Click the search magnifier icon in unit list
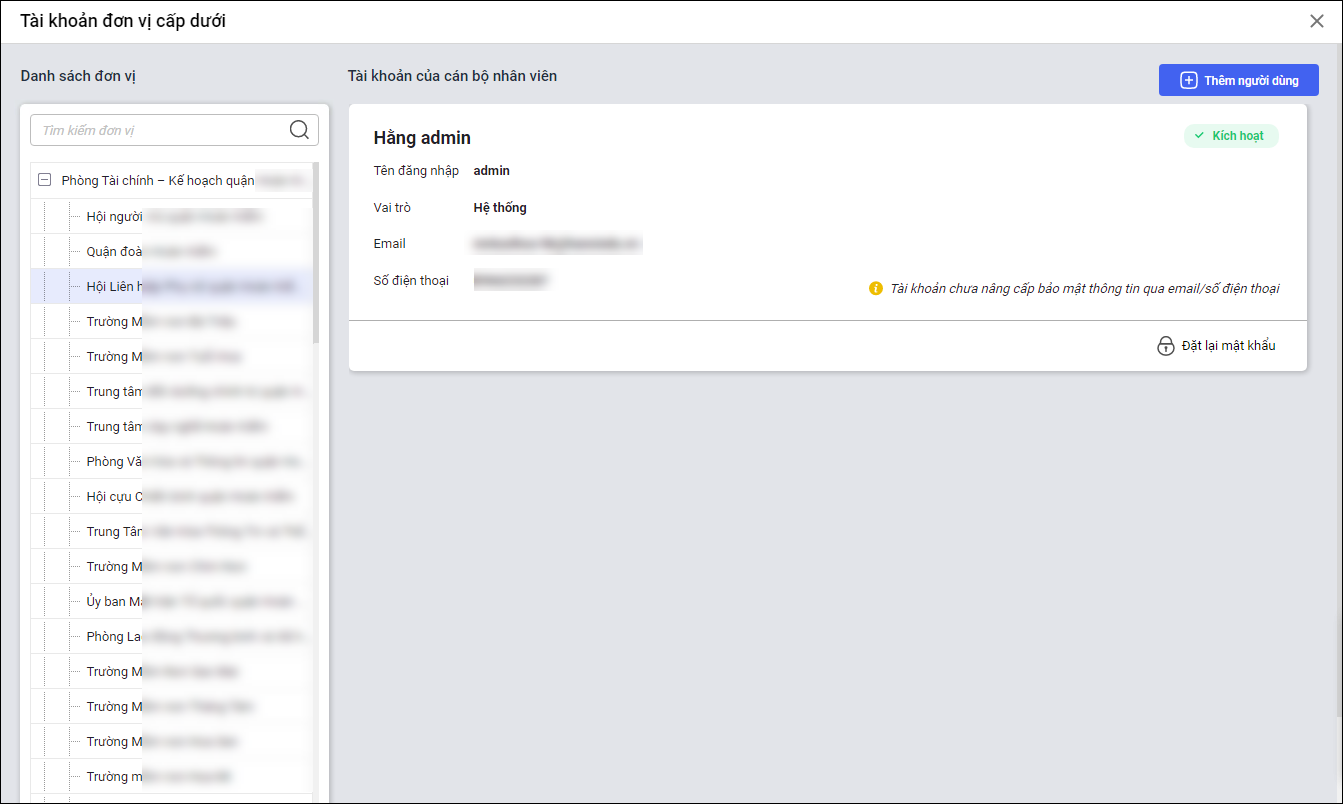Viewport: 1343px width, 804px height. click(298, 129)
